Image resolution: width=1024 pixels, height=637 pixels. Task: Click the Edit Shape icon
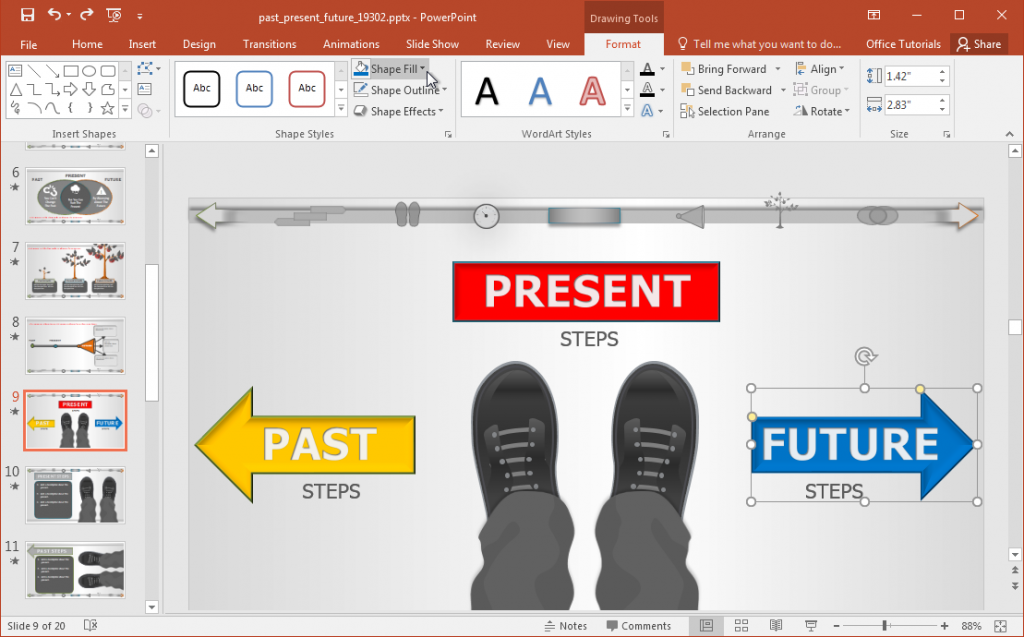pos(146,67)
